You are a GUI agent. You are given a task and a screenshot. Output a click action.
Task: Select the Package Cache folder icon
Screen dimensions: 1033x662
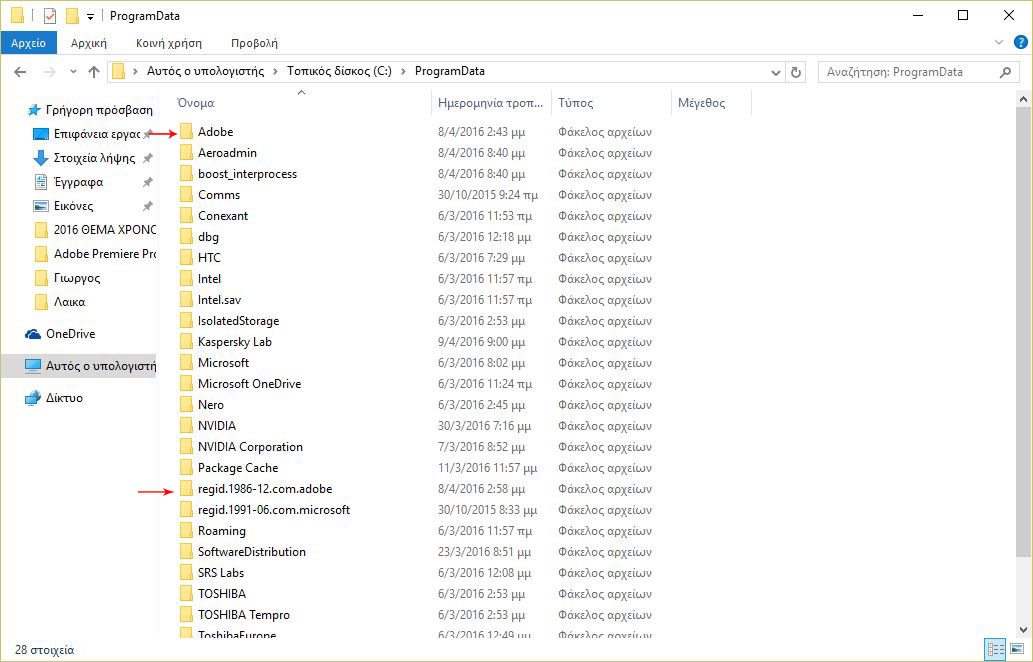pos(186,468)
